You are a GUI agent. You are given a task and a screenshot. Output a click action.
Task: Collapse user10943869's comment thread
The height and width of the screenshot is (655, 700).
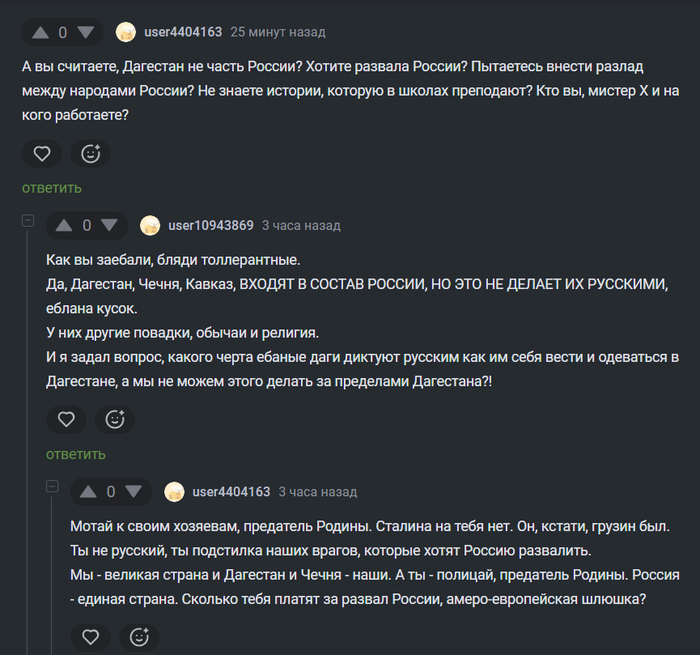(x=28, y=221)
